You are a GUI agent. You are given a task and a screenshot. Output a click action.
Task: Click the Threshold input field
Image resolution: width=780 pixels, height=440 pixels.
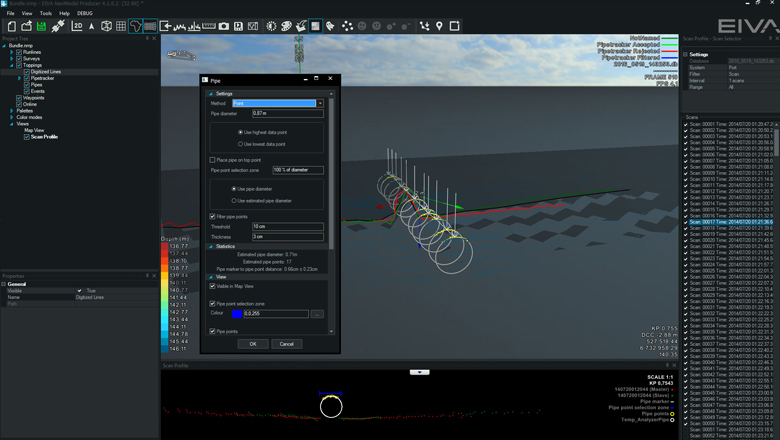click(x=288, y=227)
